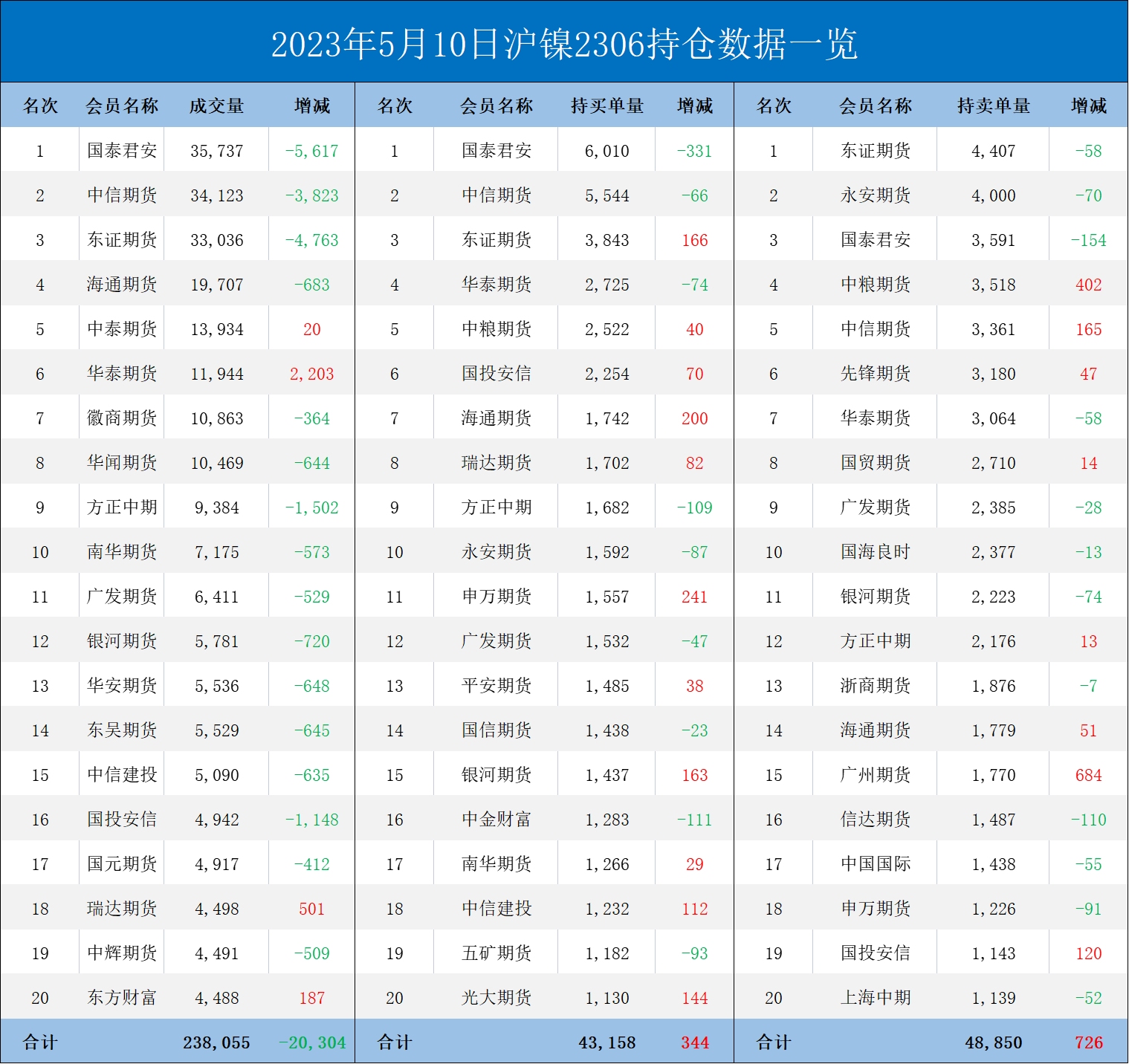Select member name 东方财富
Screen dimensions: 1129x1064
click(122, 997)
